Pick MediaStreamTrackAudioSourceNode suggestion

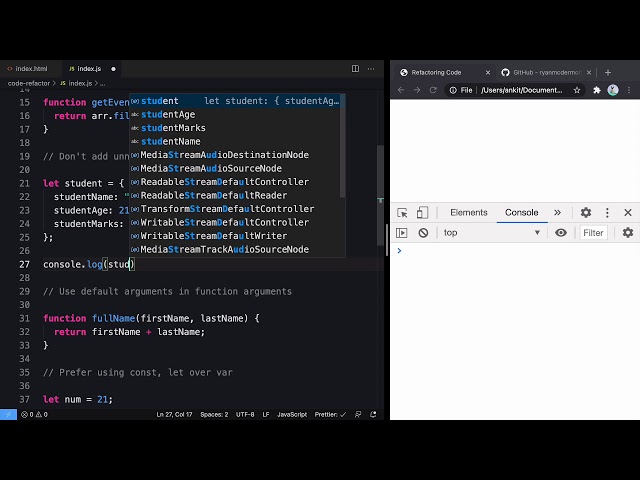(237, 249)
